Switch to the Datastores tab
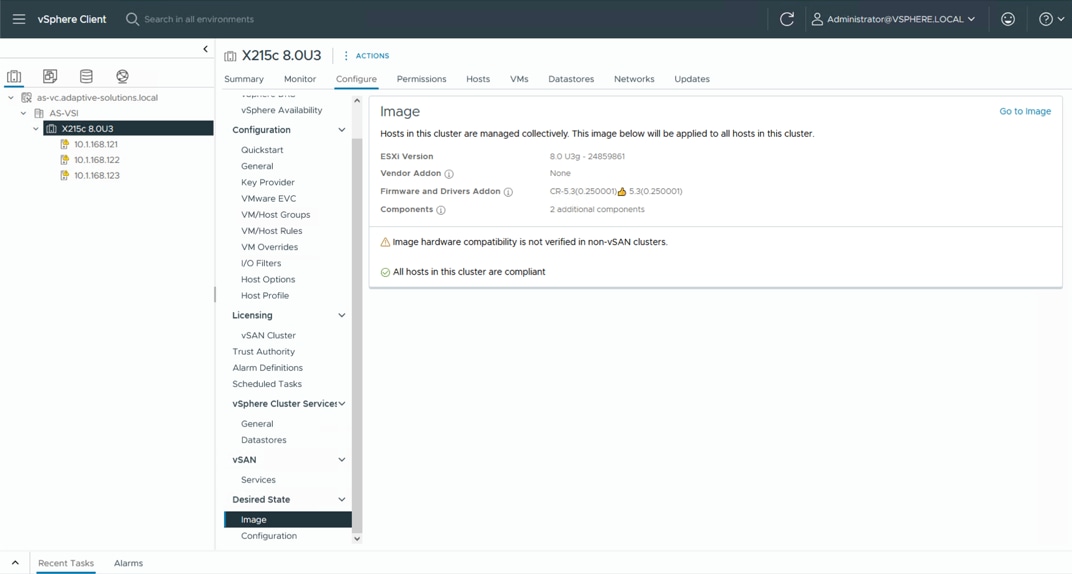The image size is (1072, 574). click(570, 79)
